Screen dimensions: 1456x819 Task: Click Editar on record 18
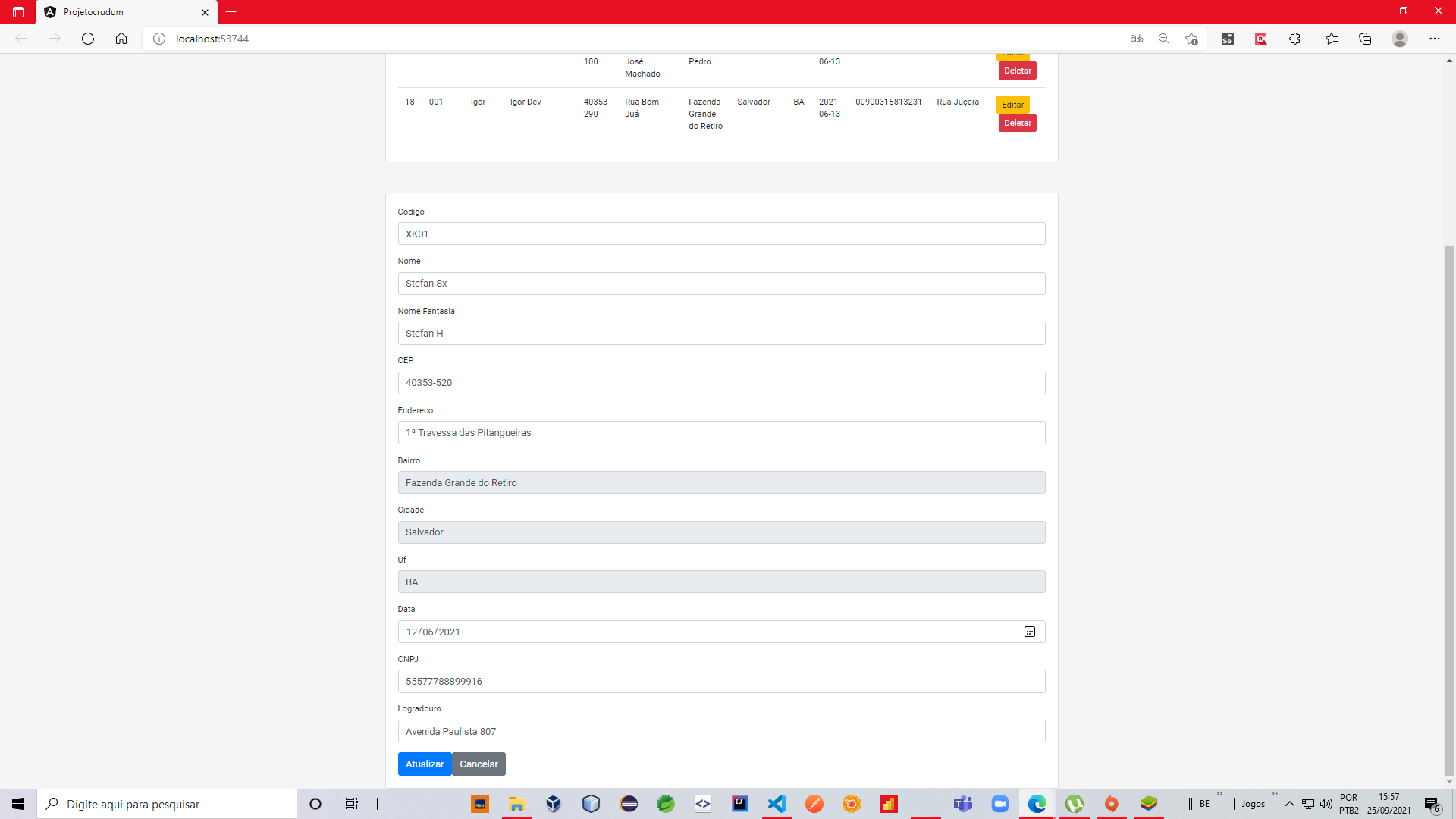pyautogui.click(x=1013, y=105)
